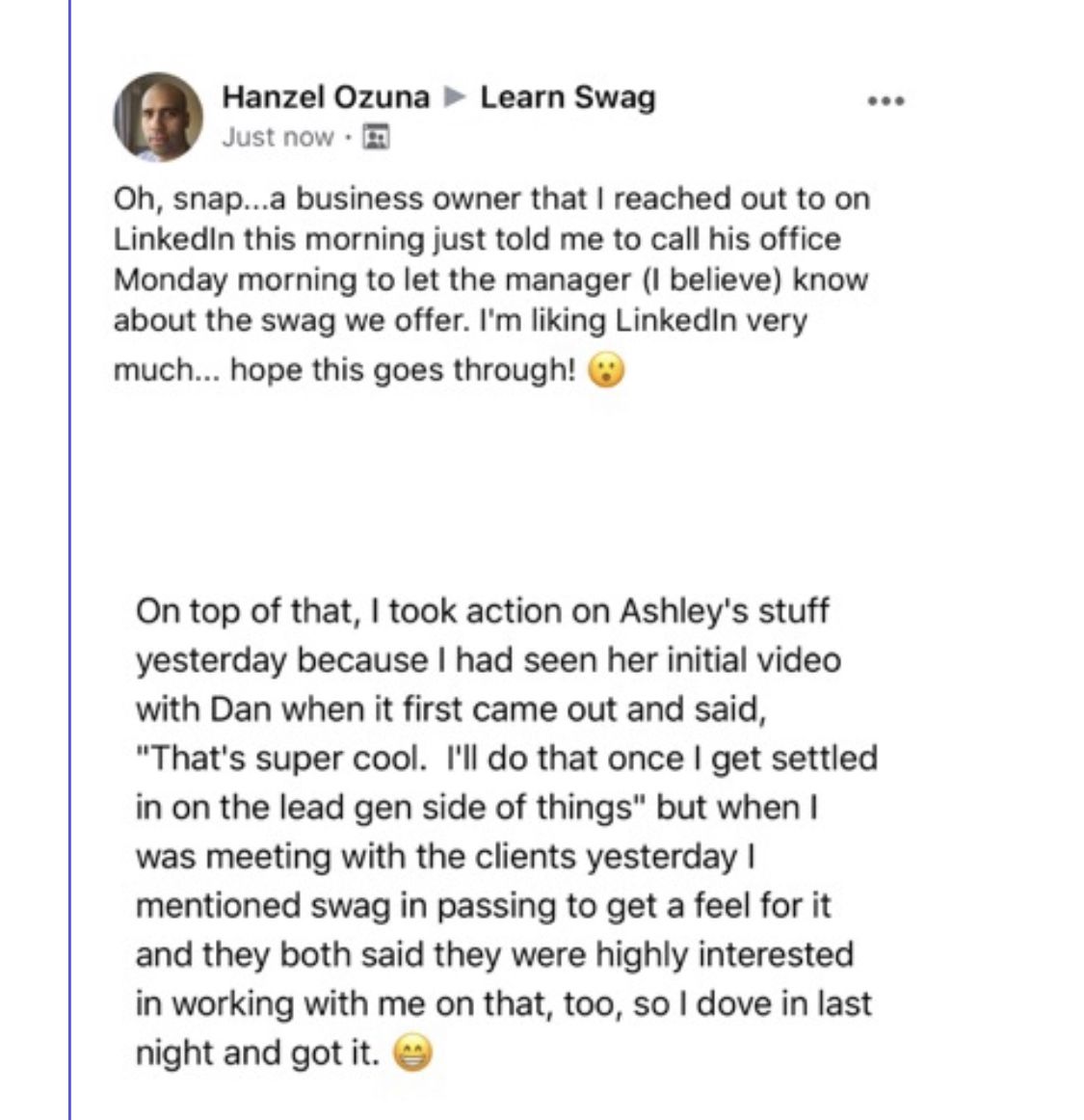Click the name 'Dan' in the paragraph
Screen dimensions: 1084x1120
coord(244,710)
